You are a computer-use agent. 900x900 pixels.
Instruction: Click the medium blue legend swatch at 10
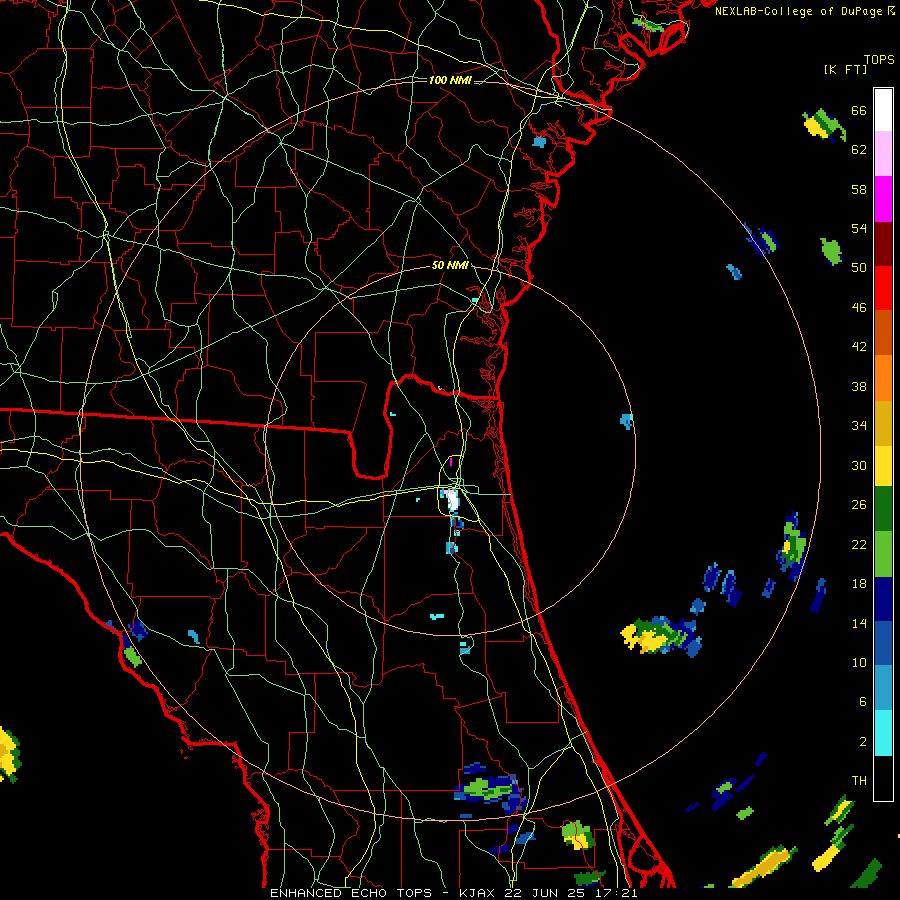(883, 643)
